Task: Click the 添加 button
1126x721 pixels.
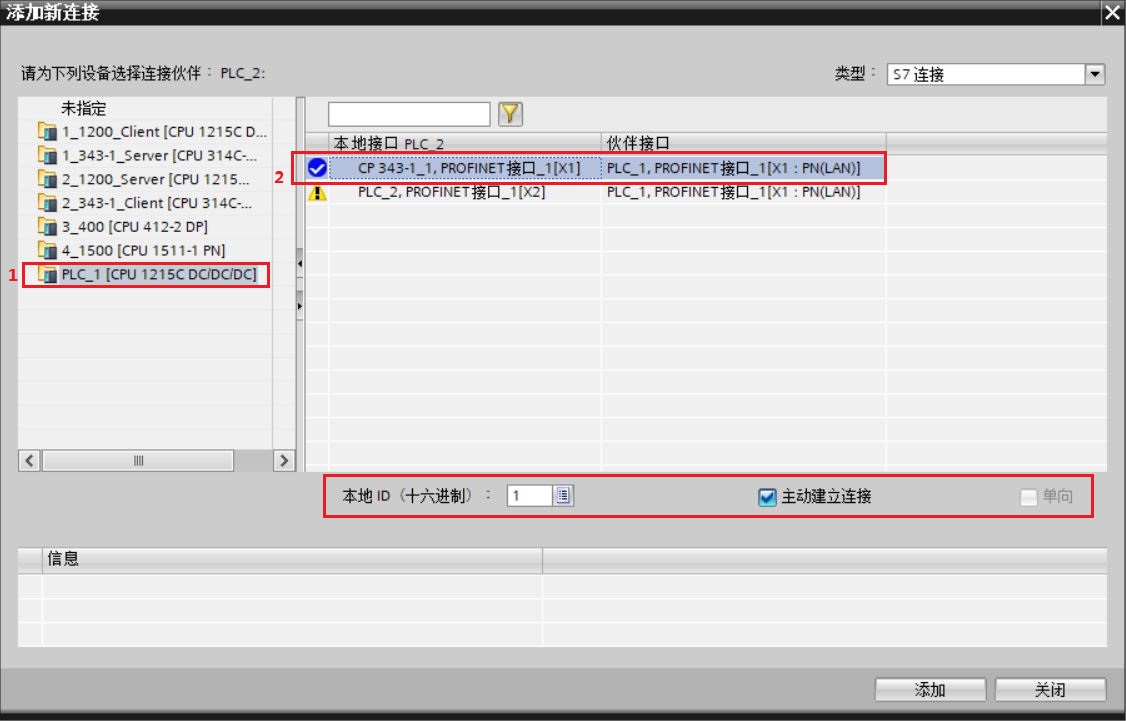Action: (930, 689)
